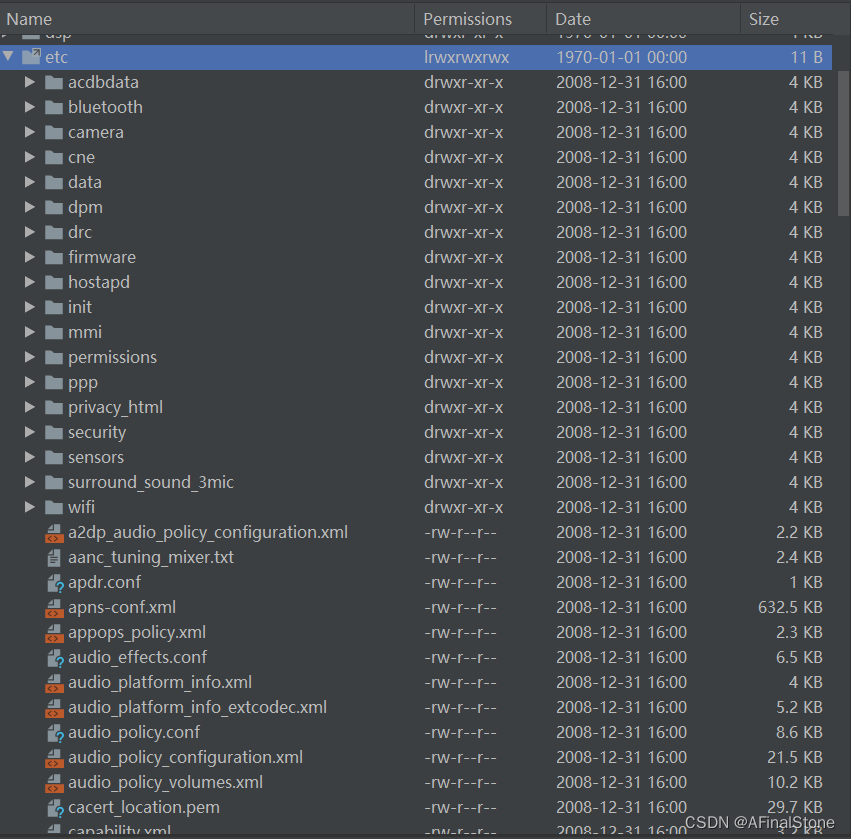Click XML icon of audio_policy_volumes.xml

[x=54, y=783]
